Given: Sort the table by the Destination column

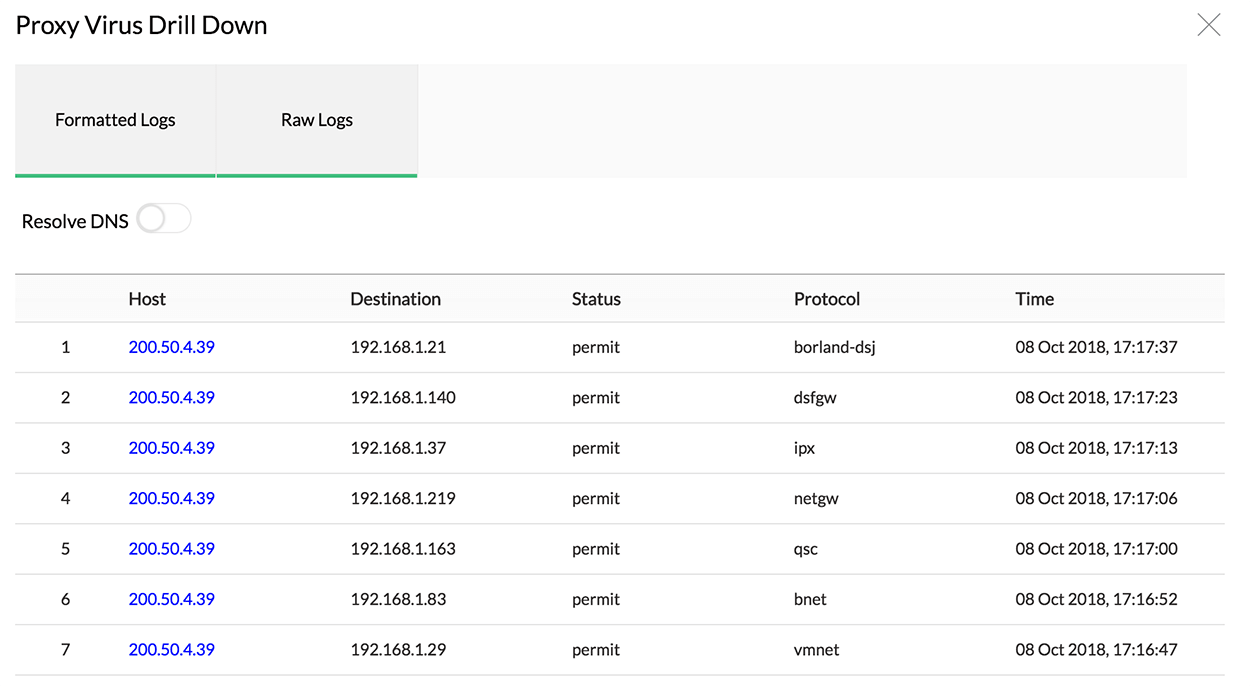Looking at the screenshot, I should [395, 298].
